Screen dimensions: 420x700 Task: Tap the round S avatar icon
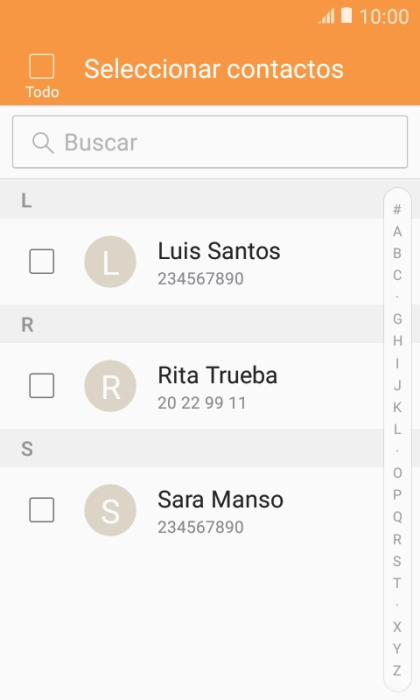pyautogui.click(x=110, y=510)
